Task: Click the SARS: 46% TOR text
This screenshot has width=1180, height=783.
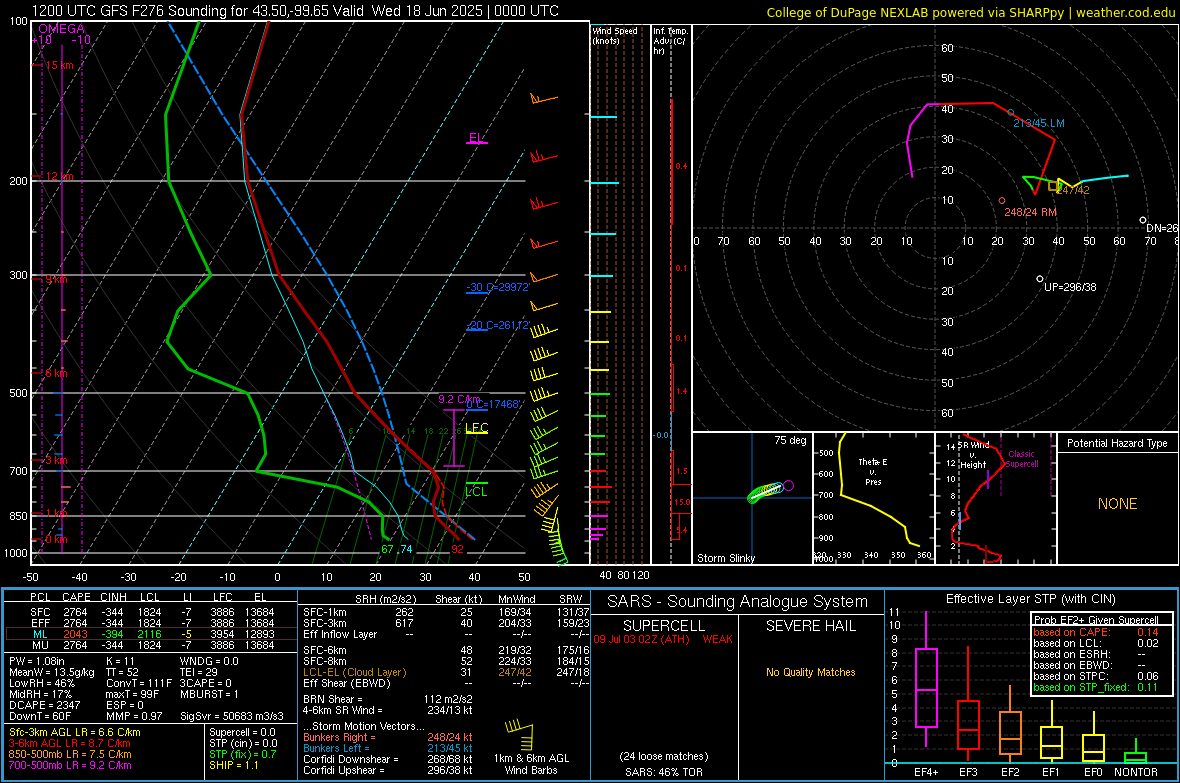Action: (x=664, y=772)
